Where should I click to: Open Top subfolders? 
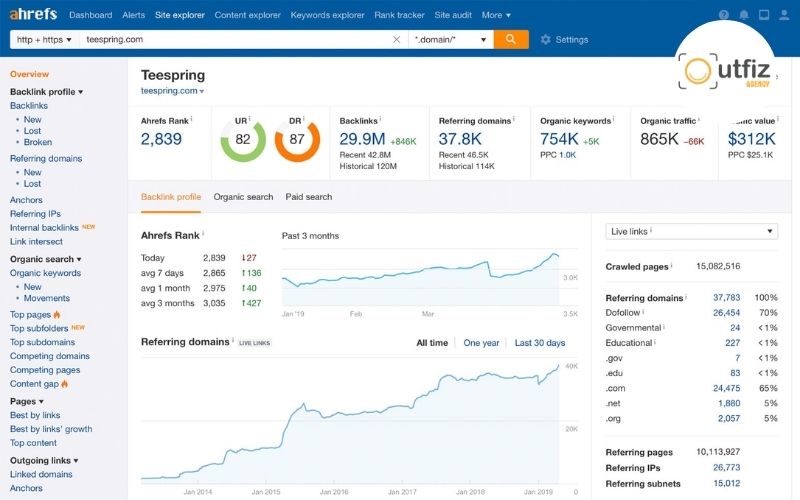click(x=39, y=328)
